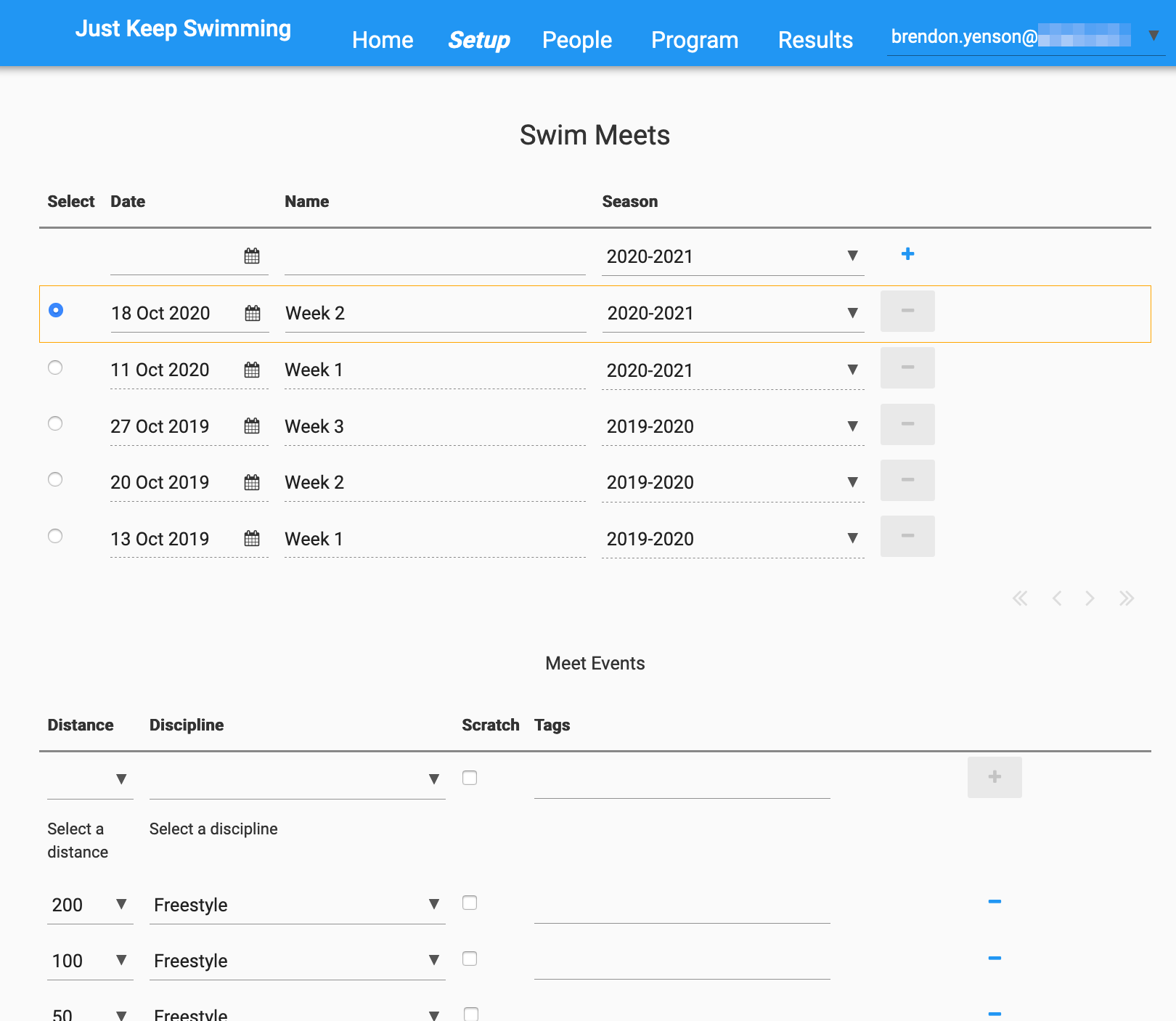Screen dimensions: 1176x1021
Task: Select the 11 Oct 2020 Week 1 meet
Action: tap(55, 367)
